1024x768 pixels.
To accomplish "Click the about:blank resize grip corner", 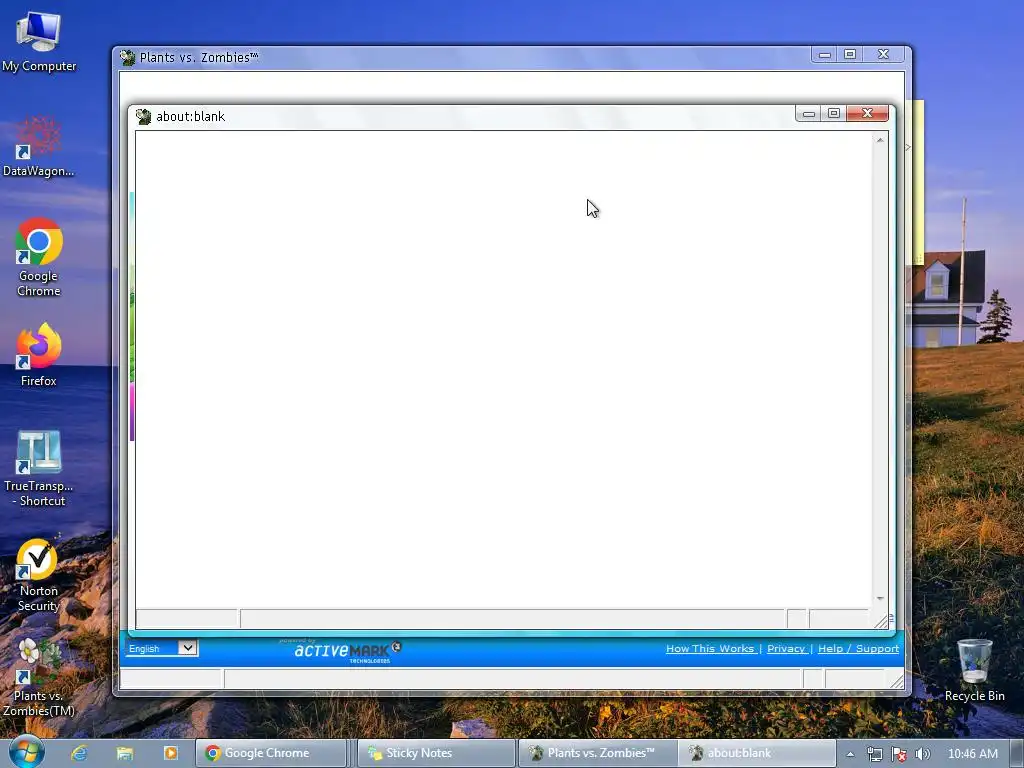I will point(882,620).
